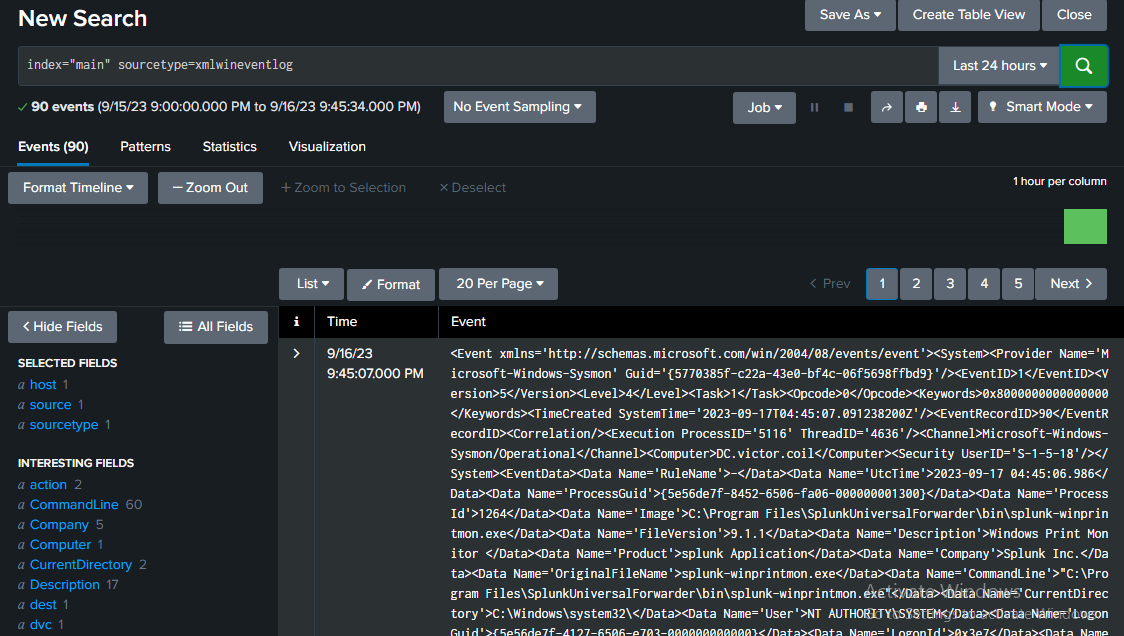Open the 20 Per Page dropdown

(x=498, y=284)
